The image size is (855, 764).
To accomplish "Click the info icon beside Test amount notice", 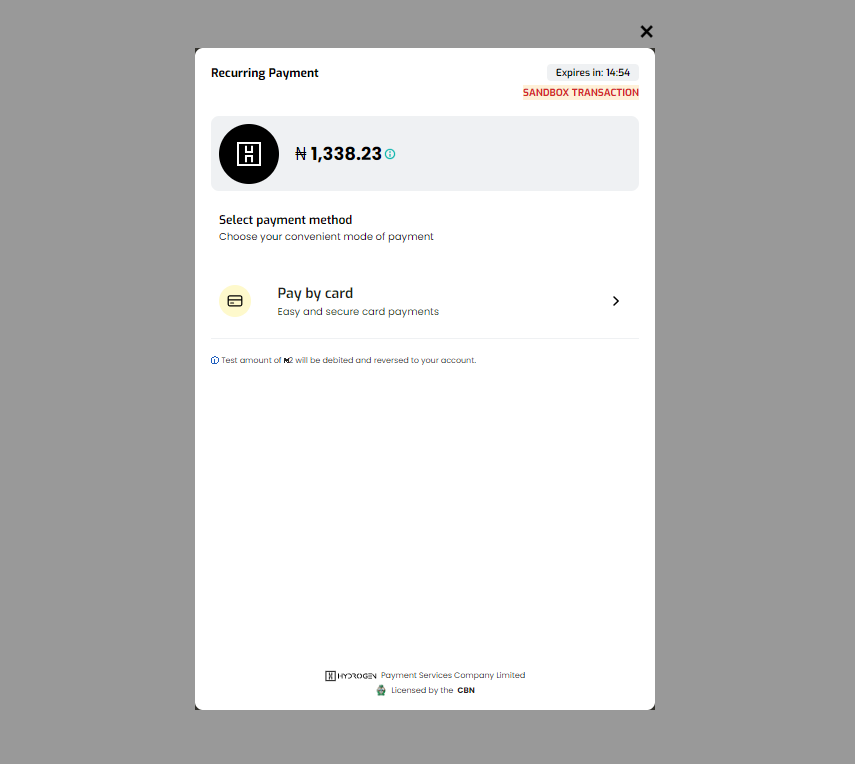I will tap(215, 360).
